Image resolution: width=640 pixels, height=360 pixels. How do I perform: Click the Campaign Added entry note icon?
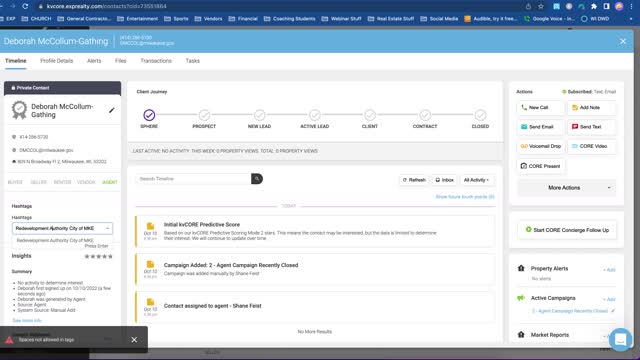click(x=150, y=264)
